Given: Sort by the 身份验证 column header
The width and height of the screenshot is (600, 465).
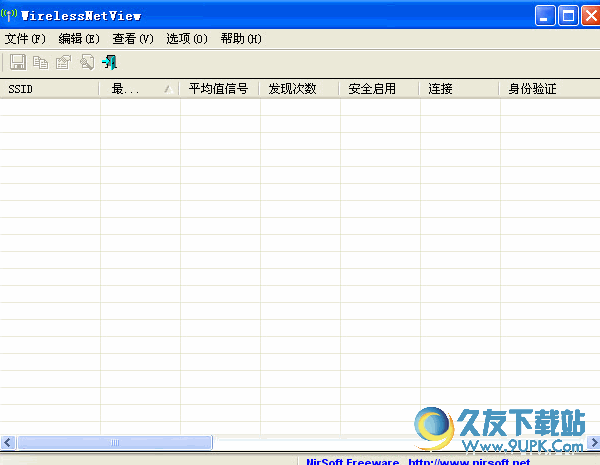Looking at the screenshot, I should click(x=550, y=89).
